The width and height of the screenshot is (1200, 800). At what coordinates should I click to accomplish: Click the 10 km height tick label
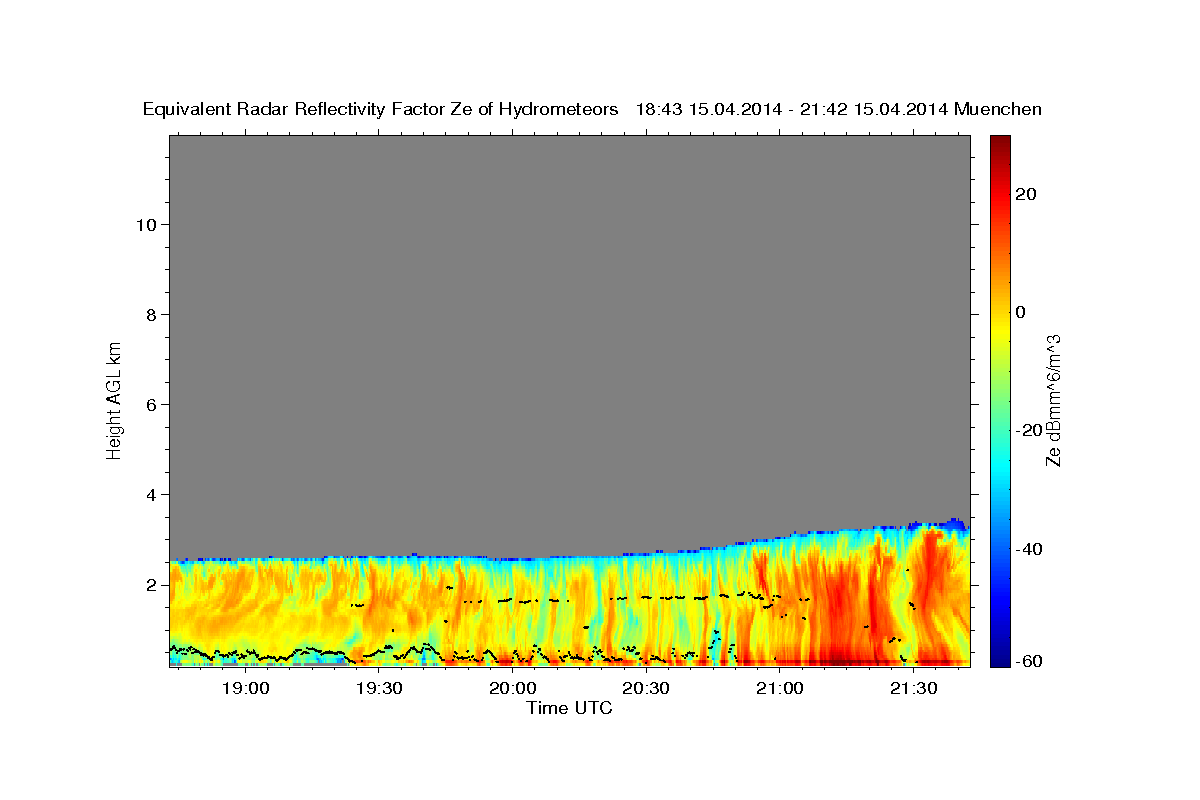click(x=144, y=224)
